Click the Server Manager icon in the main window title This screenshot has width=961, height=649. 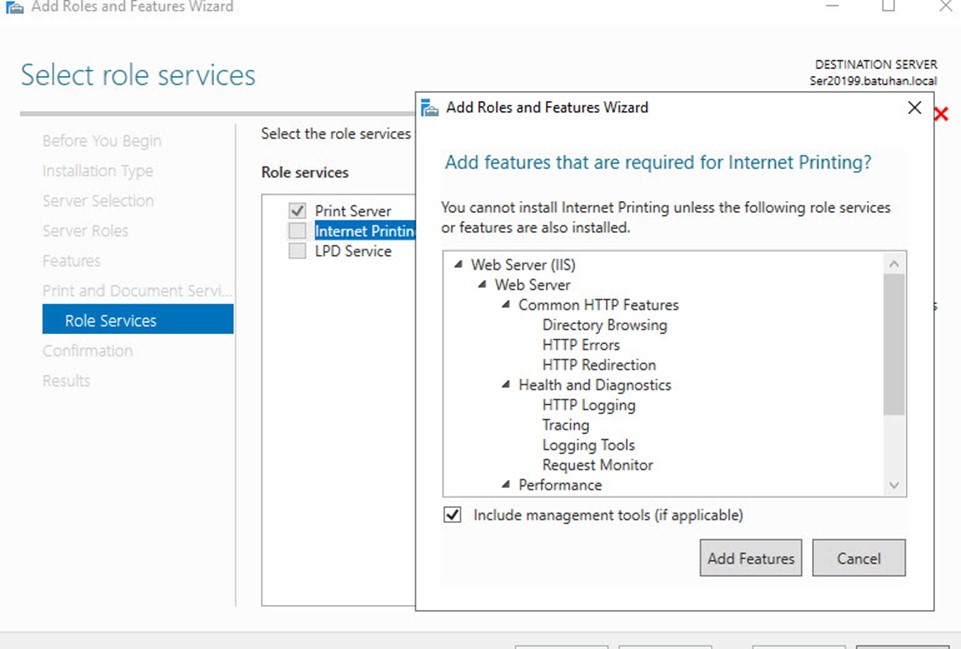click(15, 7)
